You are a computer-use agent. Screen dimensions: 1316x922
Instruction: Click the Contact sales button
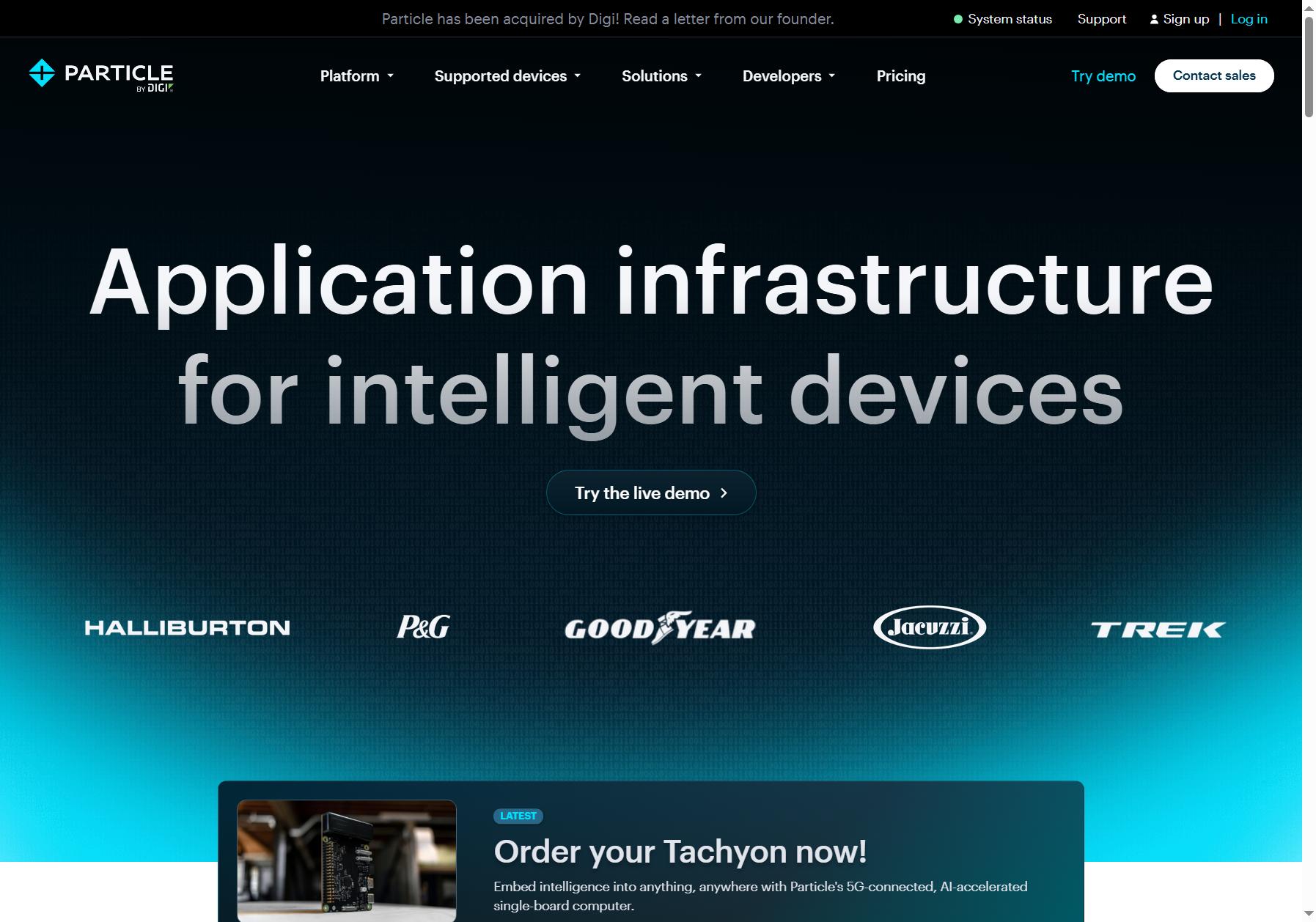[1214, 75]
